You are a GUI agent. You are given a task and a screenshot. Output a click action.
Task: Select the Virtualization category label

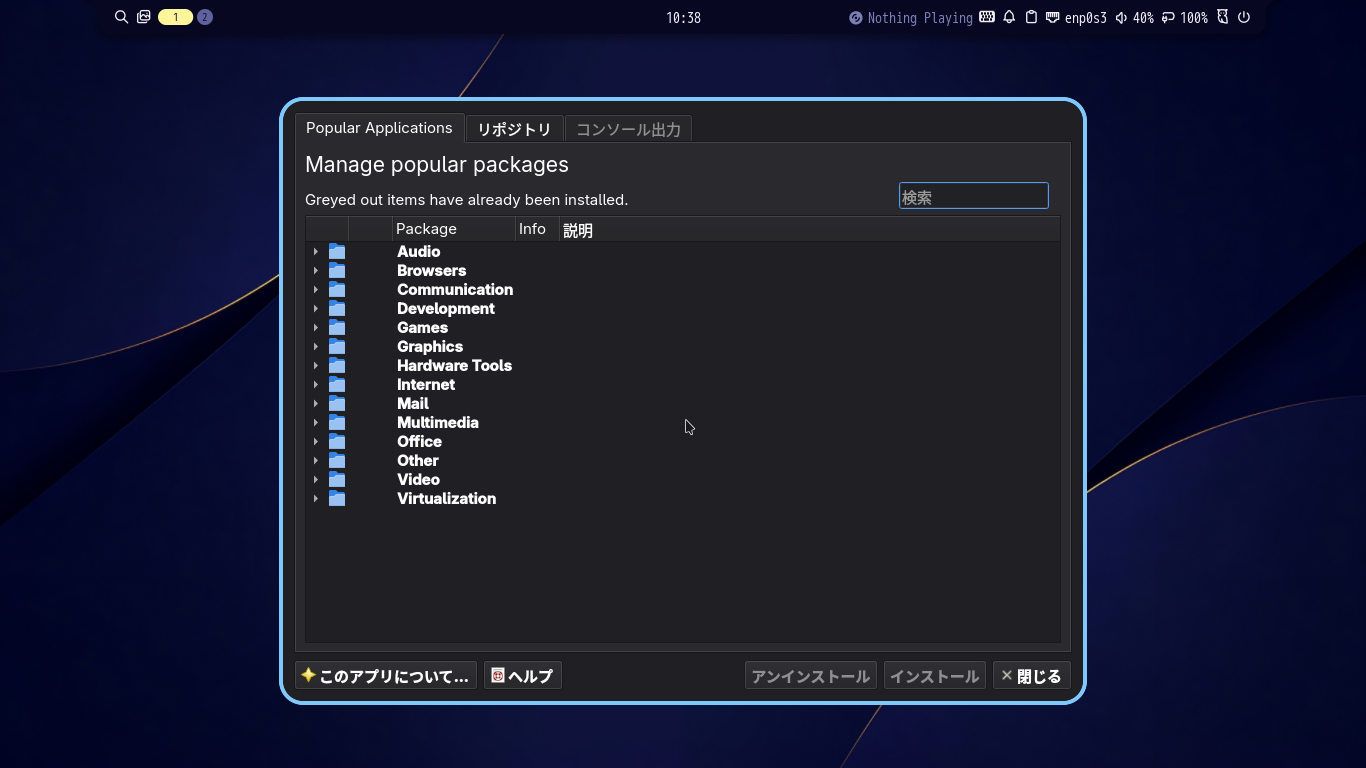coord(446,499)
